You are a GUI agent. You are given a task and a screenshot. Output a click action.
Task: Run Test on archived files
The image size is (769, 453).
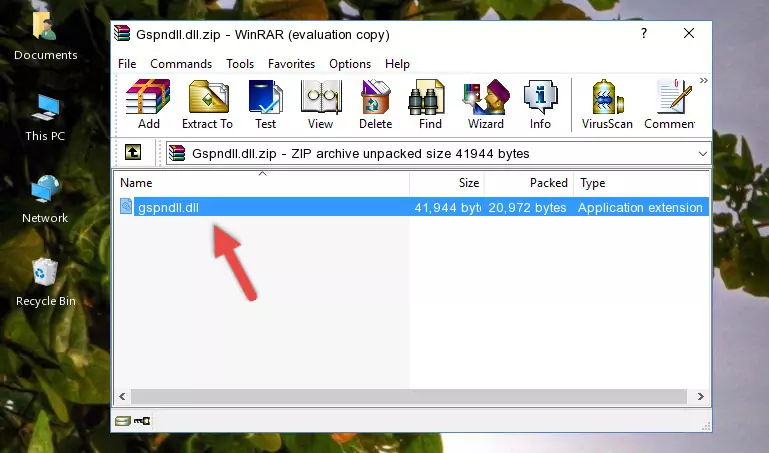[x=265, y=104]
